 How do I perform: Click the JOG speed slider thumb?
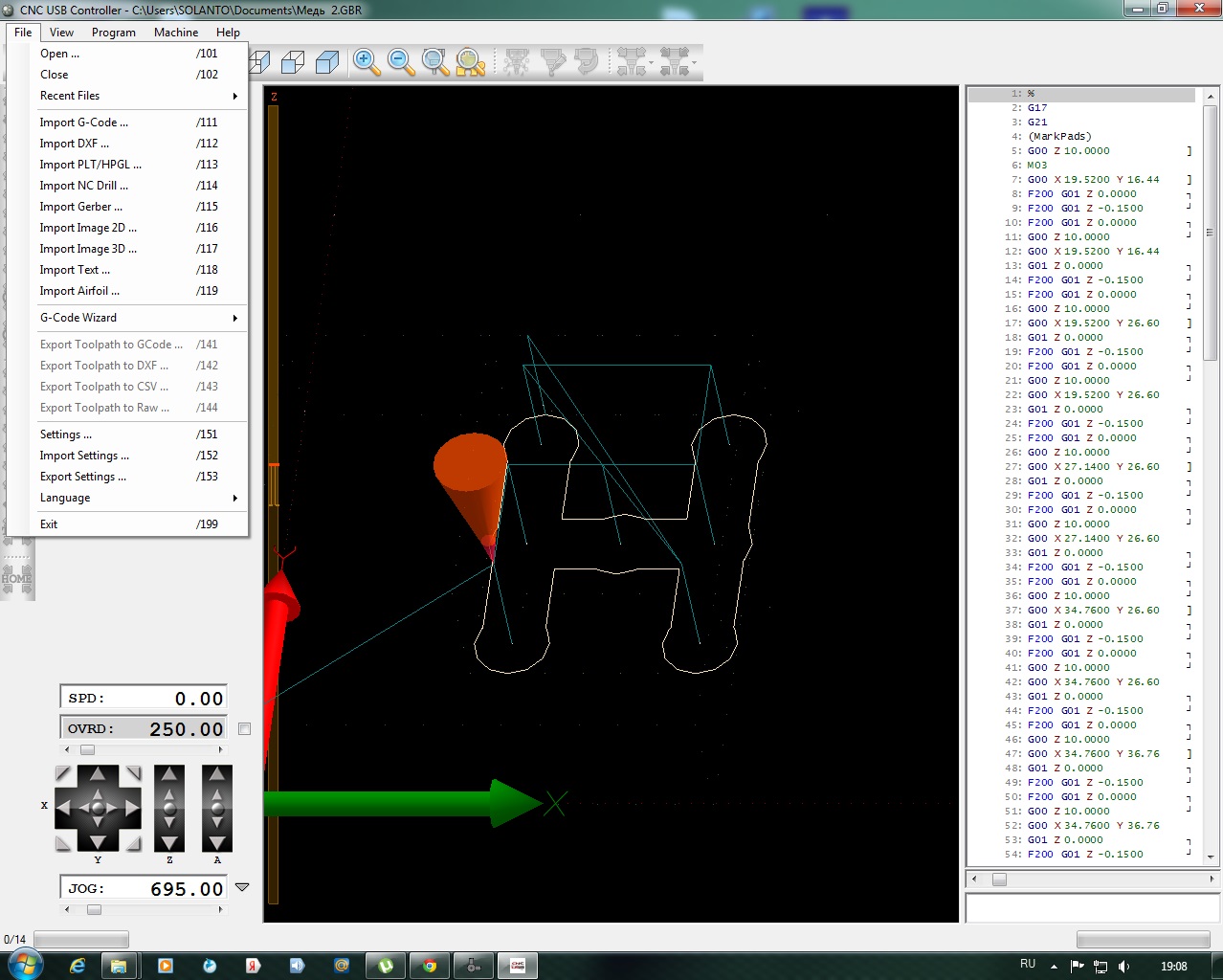pos(94,909)
